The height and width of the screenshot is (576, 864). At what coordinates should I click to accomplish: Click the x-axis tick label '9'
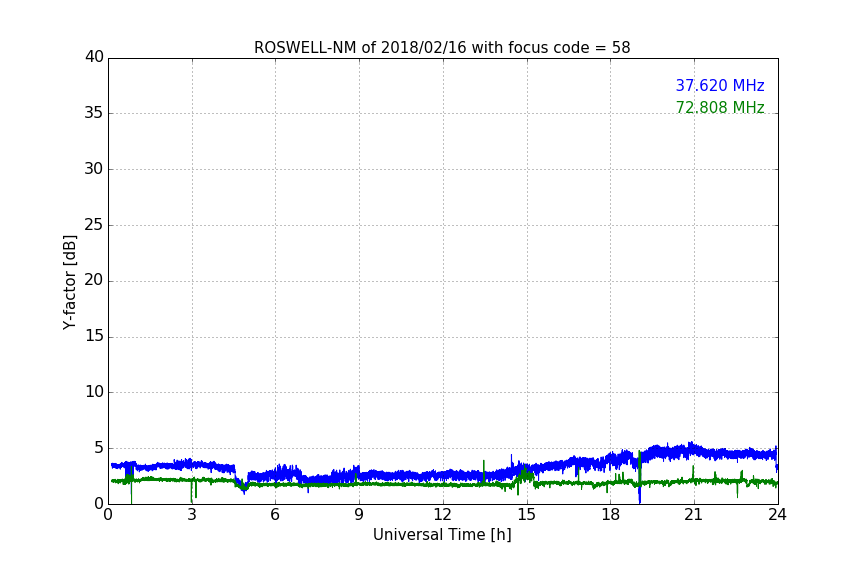tap(359, 515)
